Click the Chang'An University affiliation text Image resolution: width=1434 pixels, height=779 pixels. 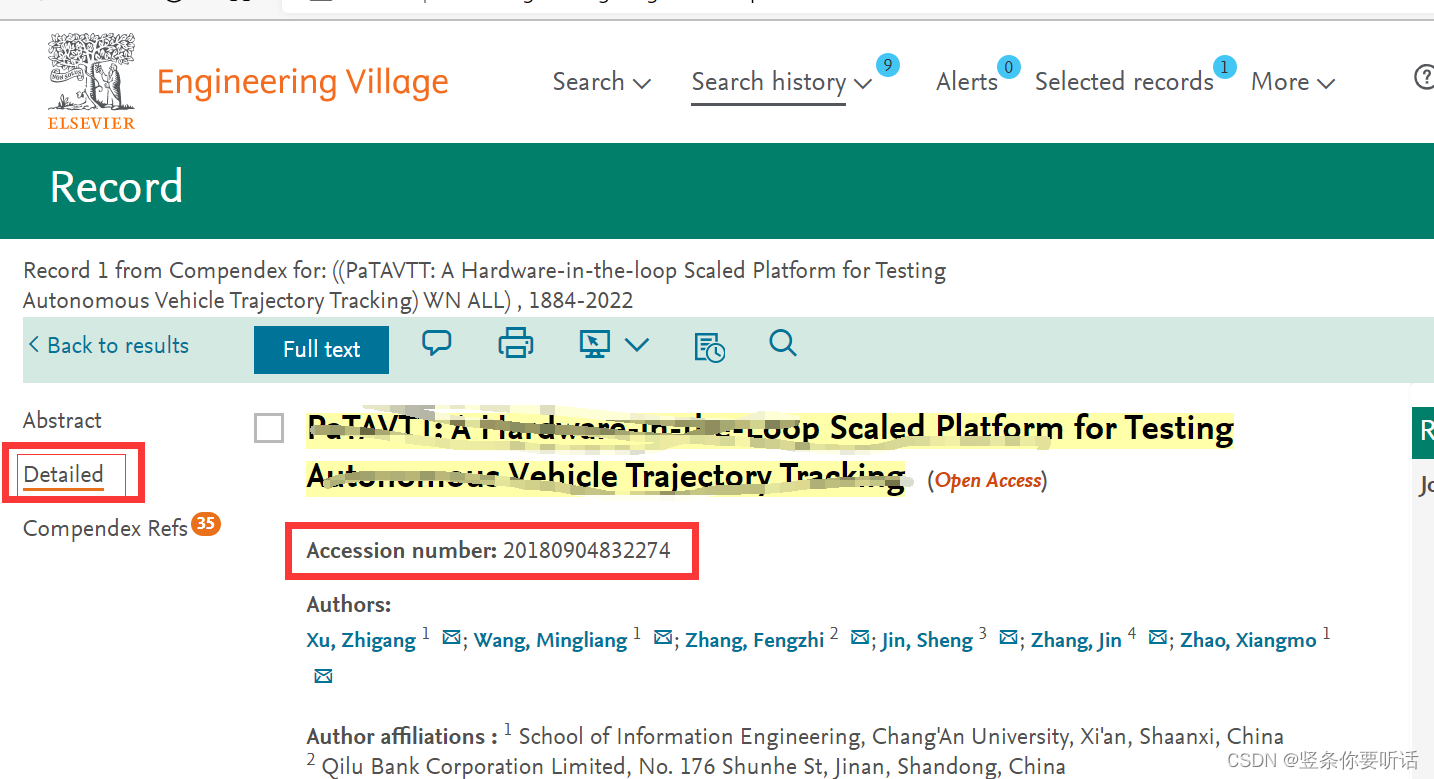click(x=901, y=737)
